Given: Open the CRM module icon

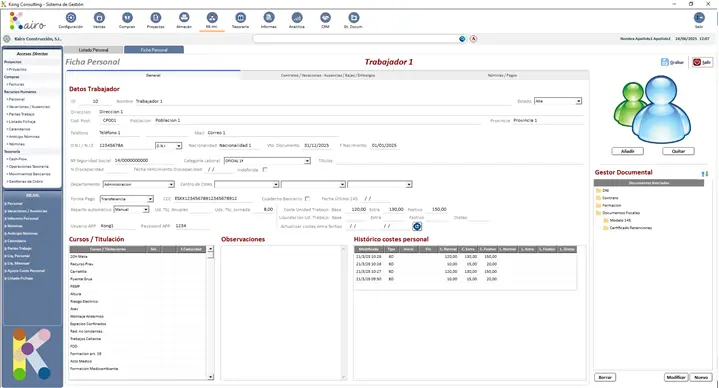Looking at the screenshot, I should click(325, 18).
